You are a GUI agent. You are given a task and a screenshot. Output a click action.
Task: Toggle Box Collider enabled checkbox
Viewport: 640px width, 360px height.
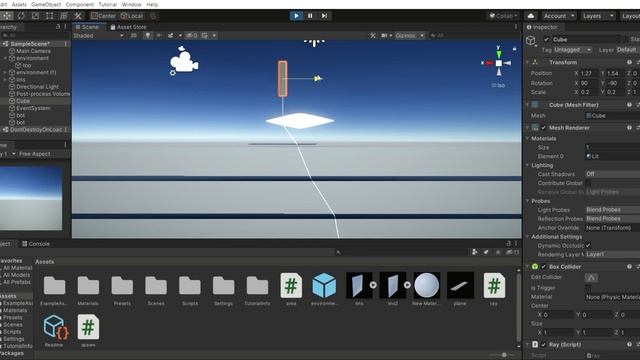pos(543,267)
